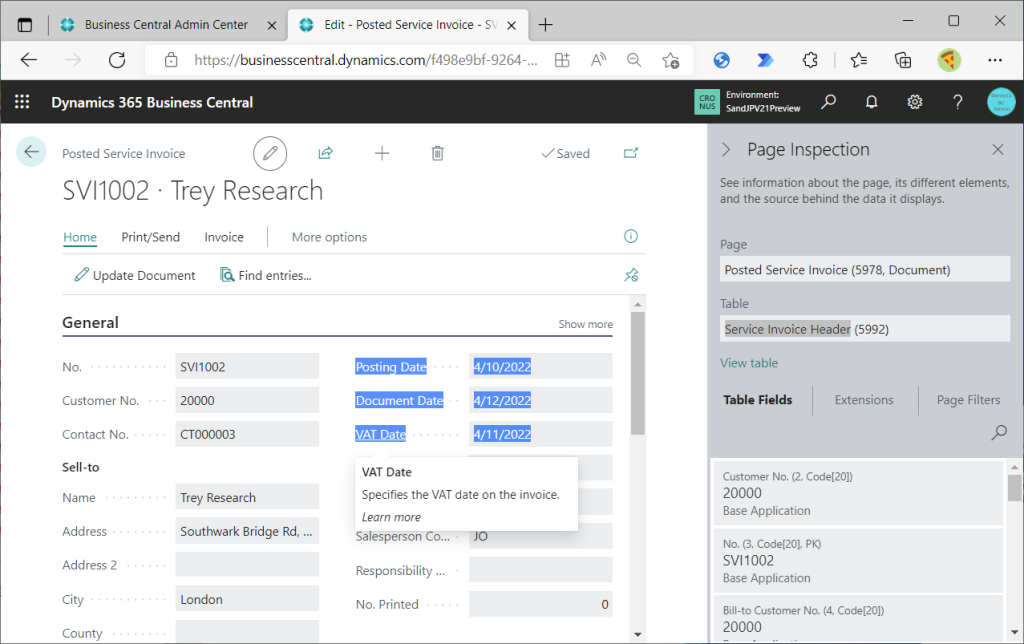Open tab actions menu in browser
The image size is (1024, 644).
pos(25,25)
